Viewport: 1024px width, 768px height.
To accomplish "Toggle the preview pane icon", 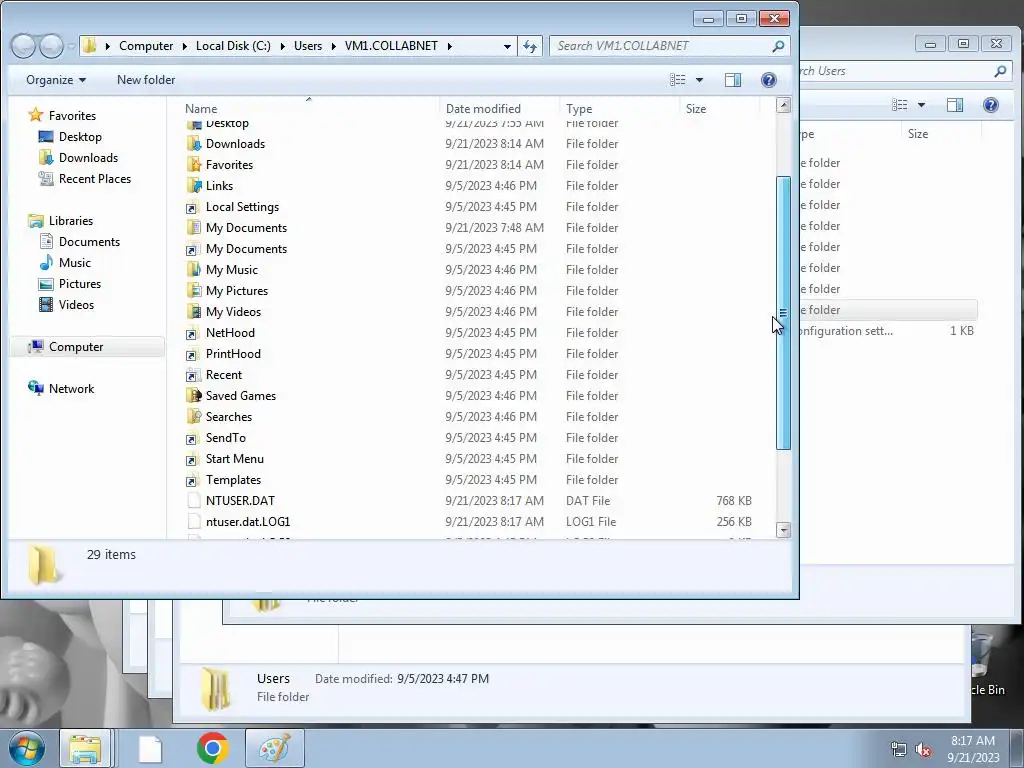I will click(733, 80).
